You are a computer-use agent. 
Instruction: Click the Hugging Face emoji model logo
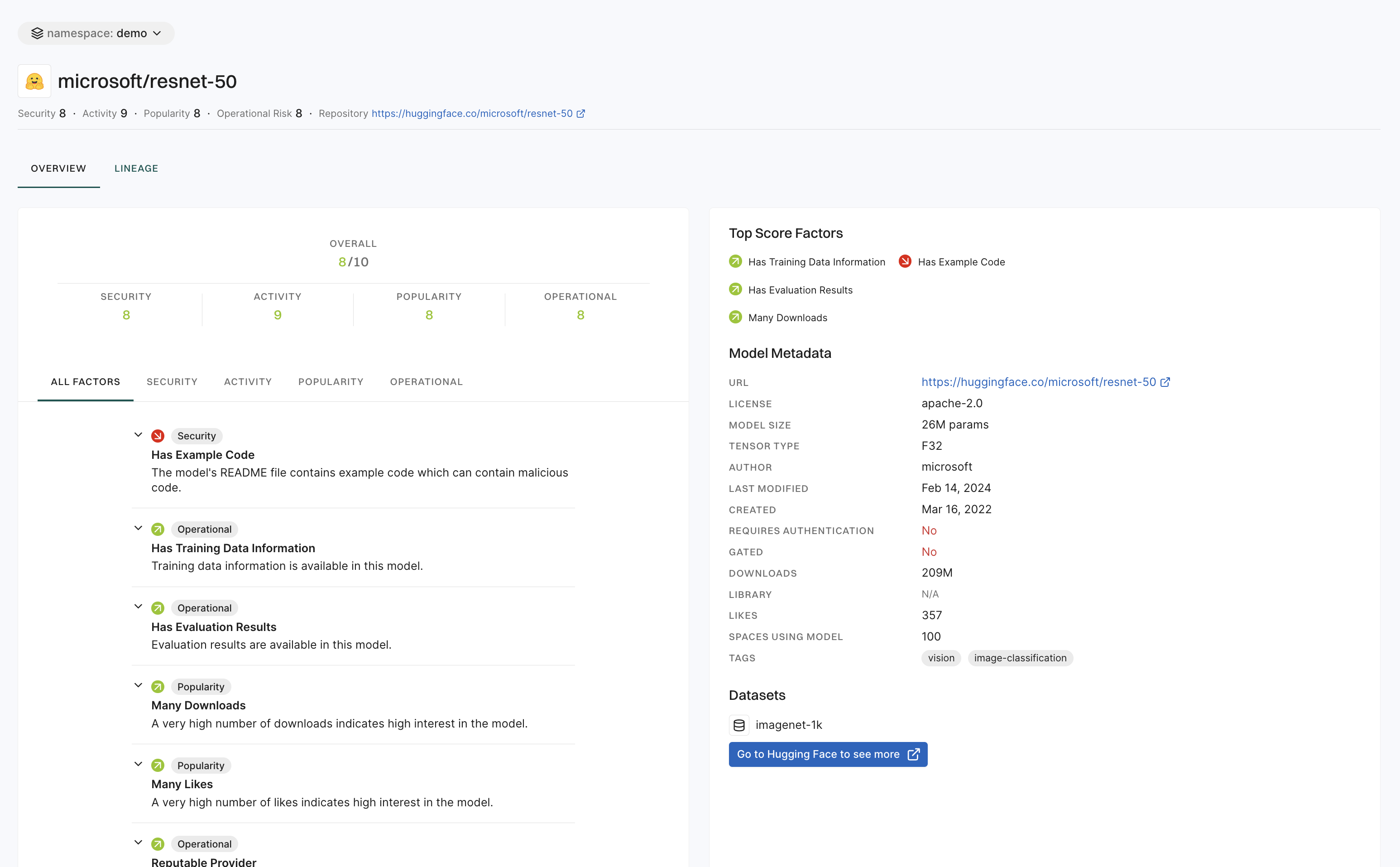34,81
